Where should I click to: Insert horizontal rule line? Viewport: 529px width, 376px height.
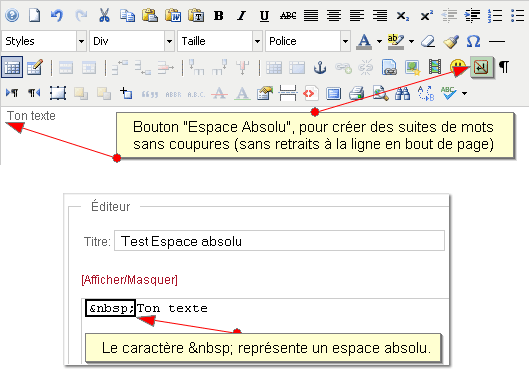pyautogui.click(x=497, y=42)
